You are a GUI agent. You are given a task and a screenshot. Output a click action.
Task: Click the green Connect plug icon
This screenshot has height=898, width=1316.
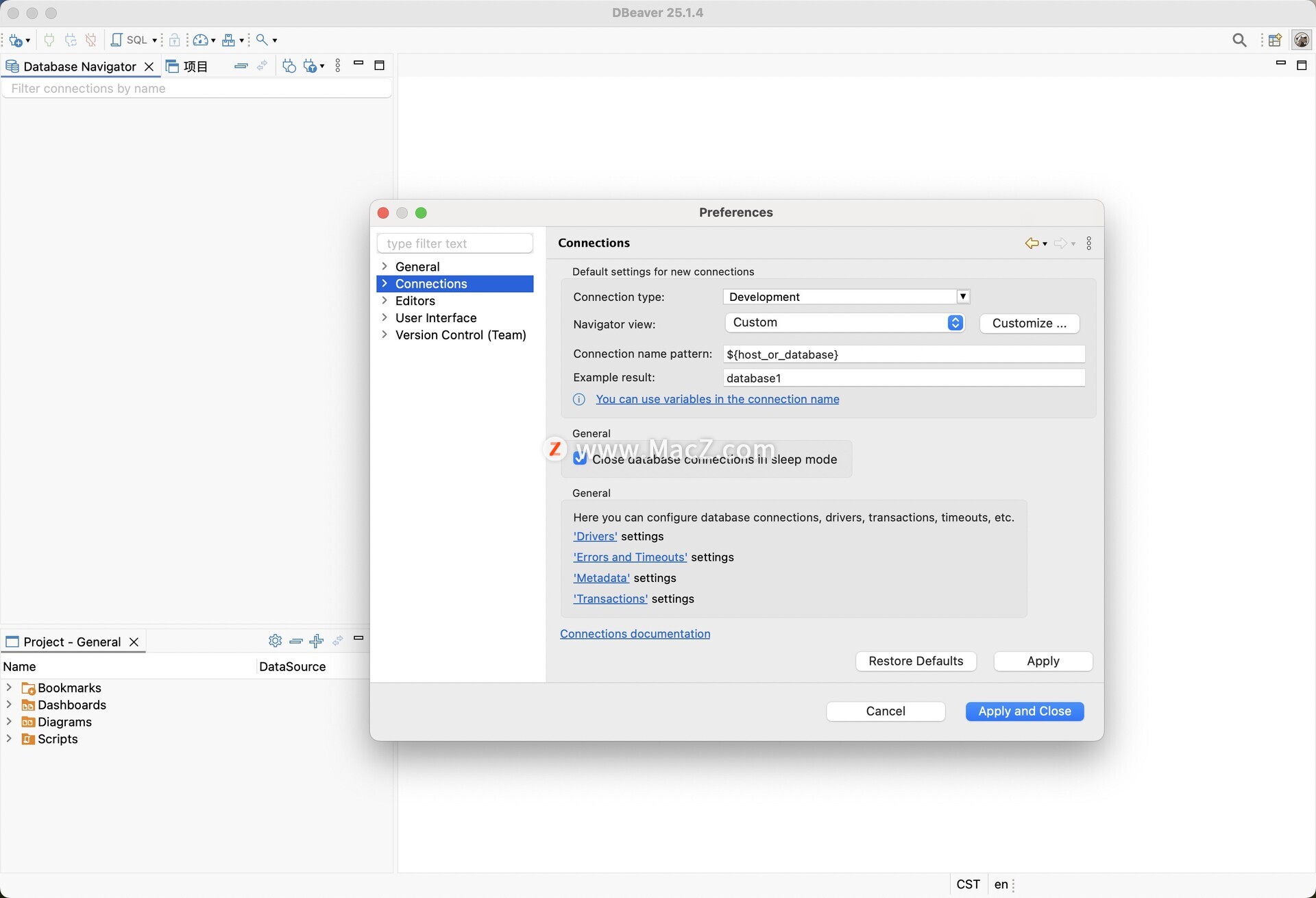[x=49, y=40]
